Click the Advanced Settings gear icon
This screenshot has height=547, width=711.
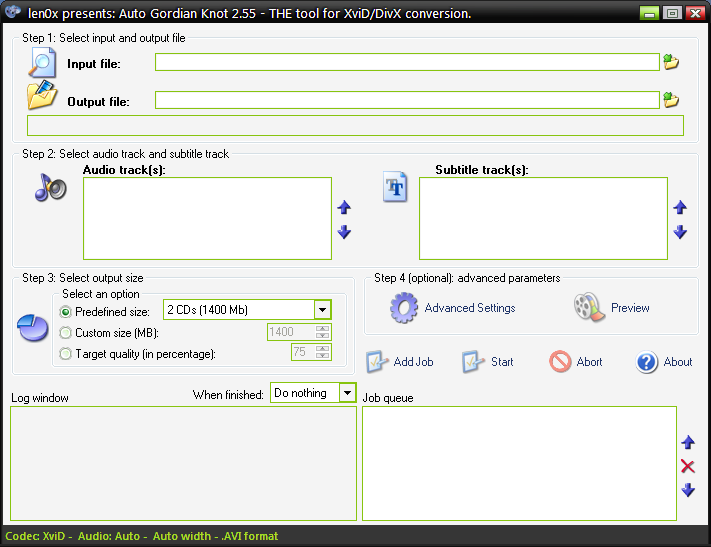(404, 308)
